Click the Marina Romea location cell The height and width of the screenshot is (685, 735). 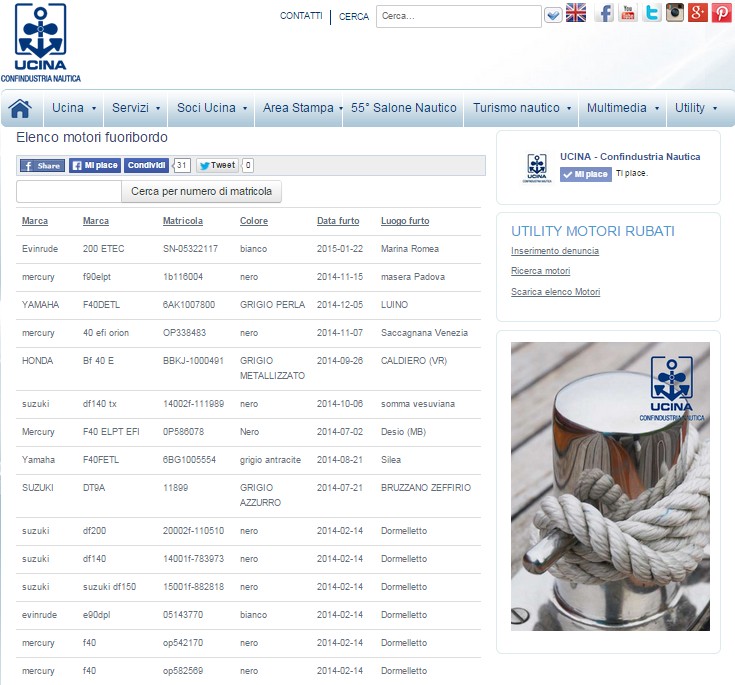(x=410, y=249)
